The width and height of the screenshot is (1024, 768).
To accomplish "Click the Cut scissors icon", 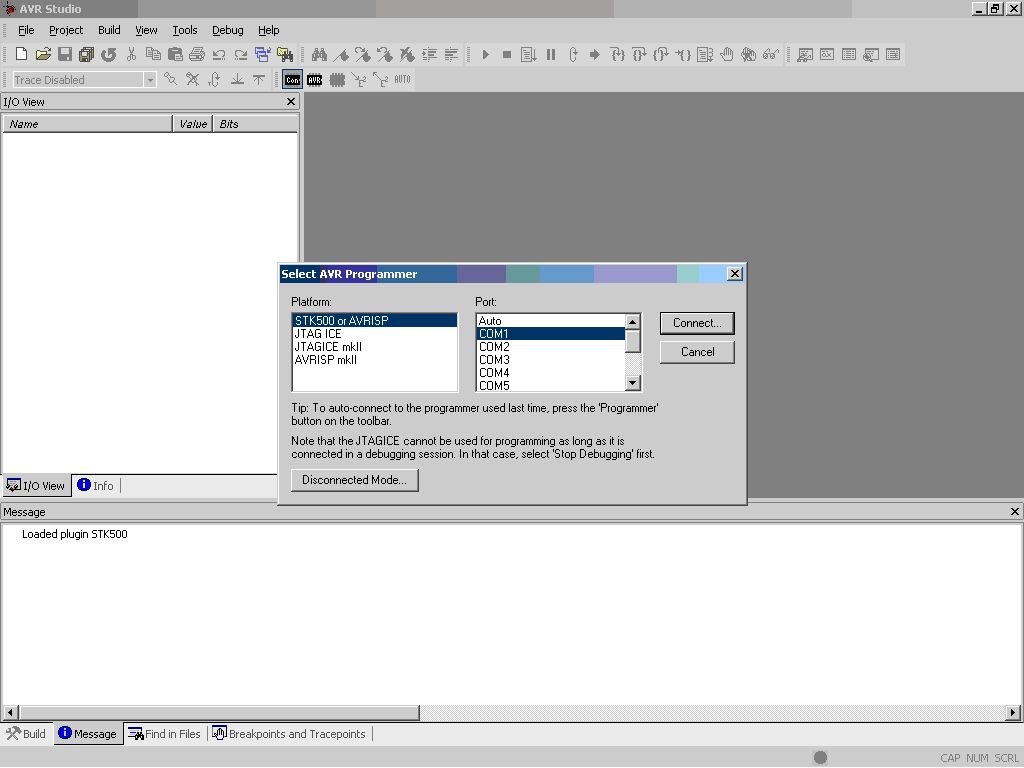I will [131, 54].
